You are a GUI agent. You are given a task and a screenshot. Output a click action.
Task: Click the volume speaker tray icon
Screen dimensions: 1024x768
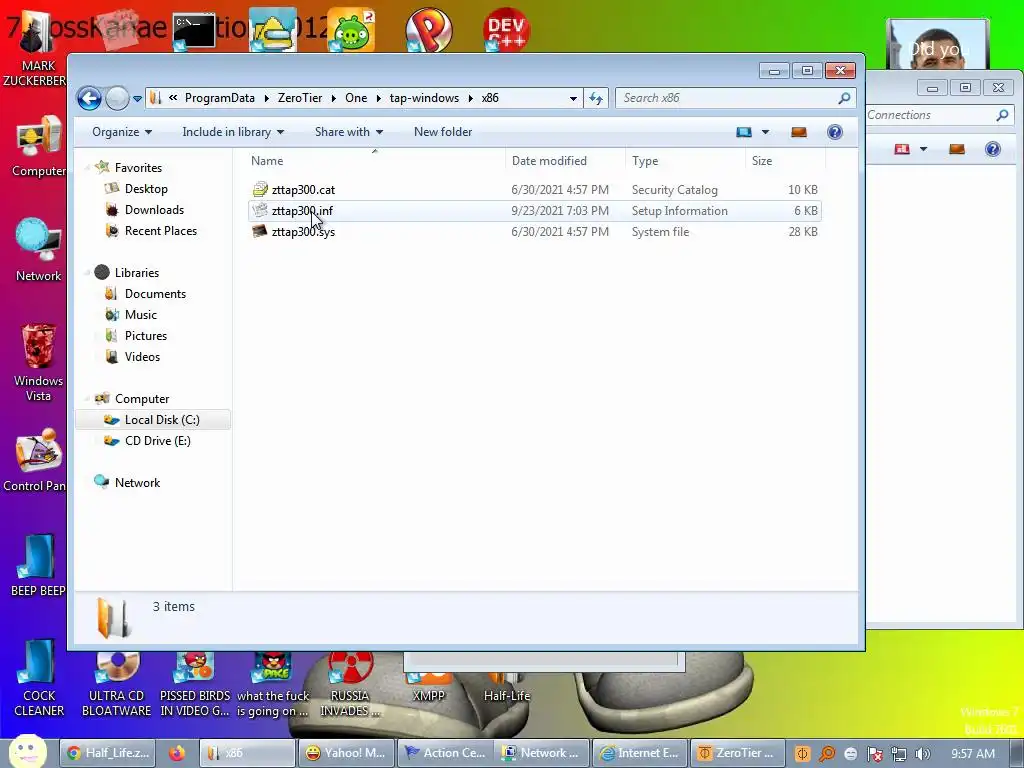click(x=923, y=754)
